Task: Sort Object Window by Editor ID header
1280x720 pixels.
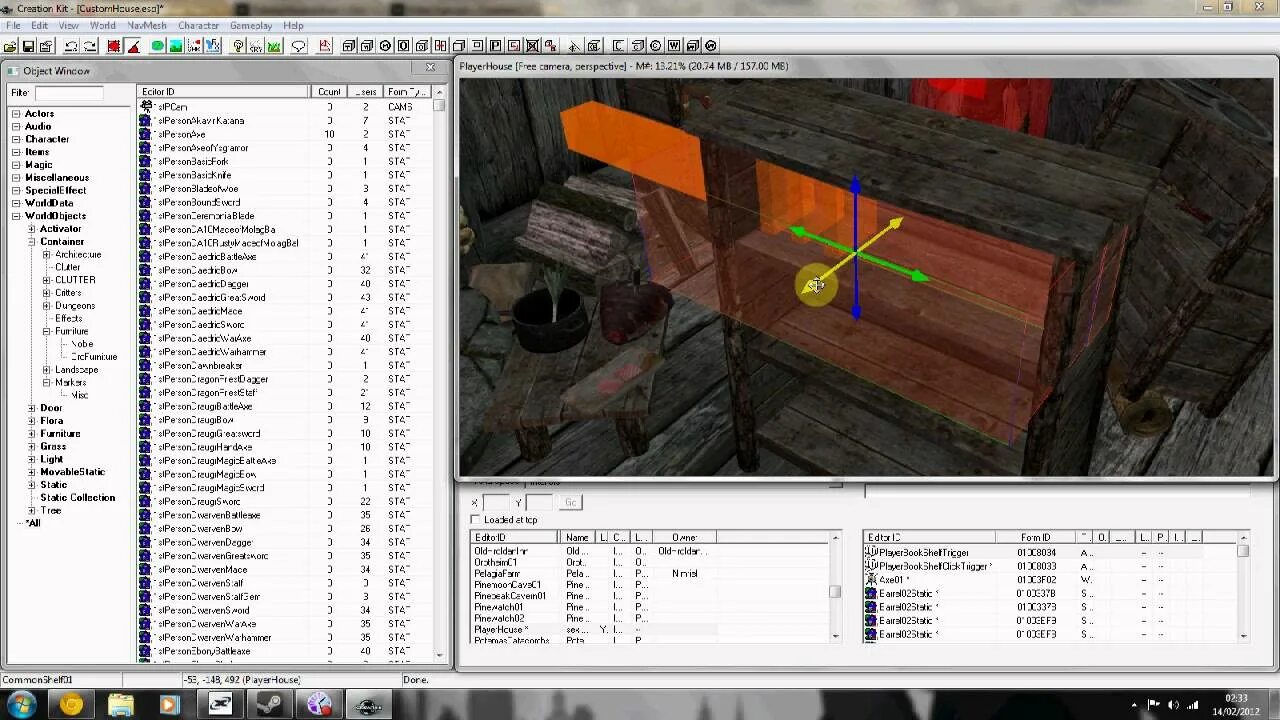Action: point(223,92)
